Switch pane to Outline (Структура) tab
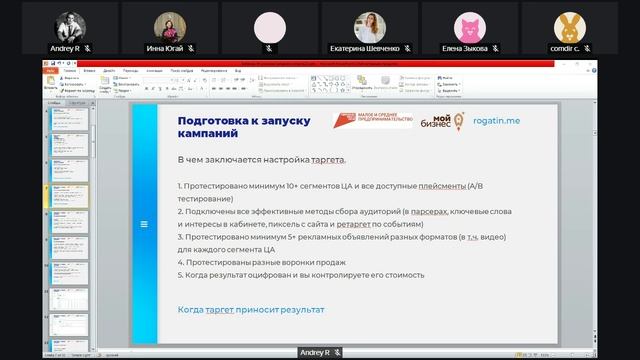The image size is (640, 360). pos(78,103)
